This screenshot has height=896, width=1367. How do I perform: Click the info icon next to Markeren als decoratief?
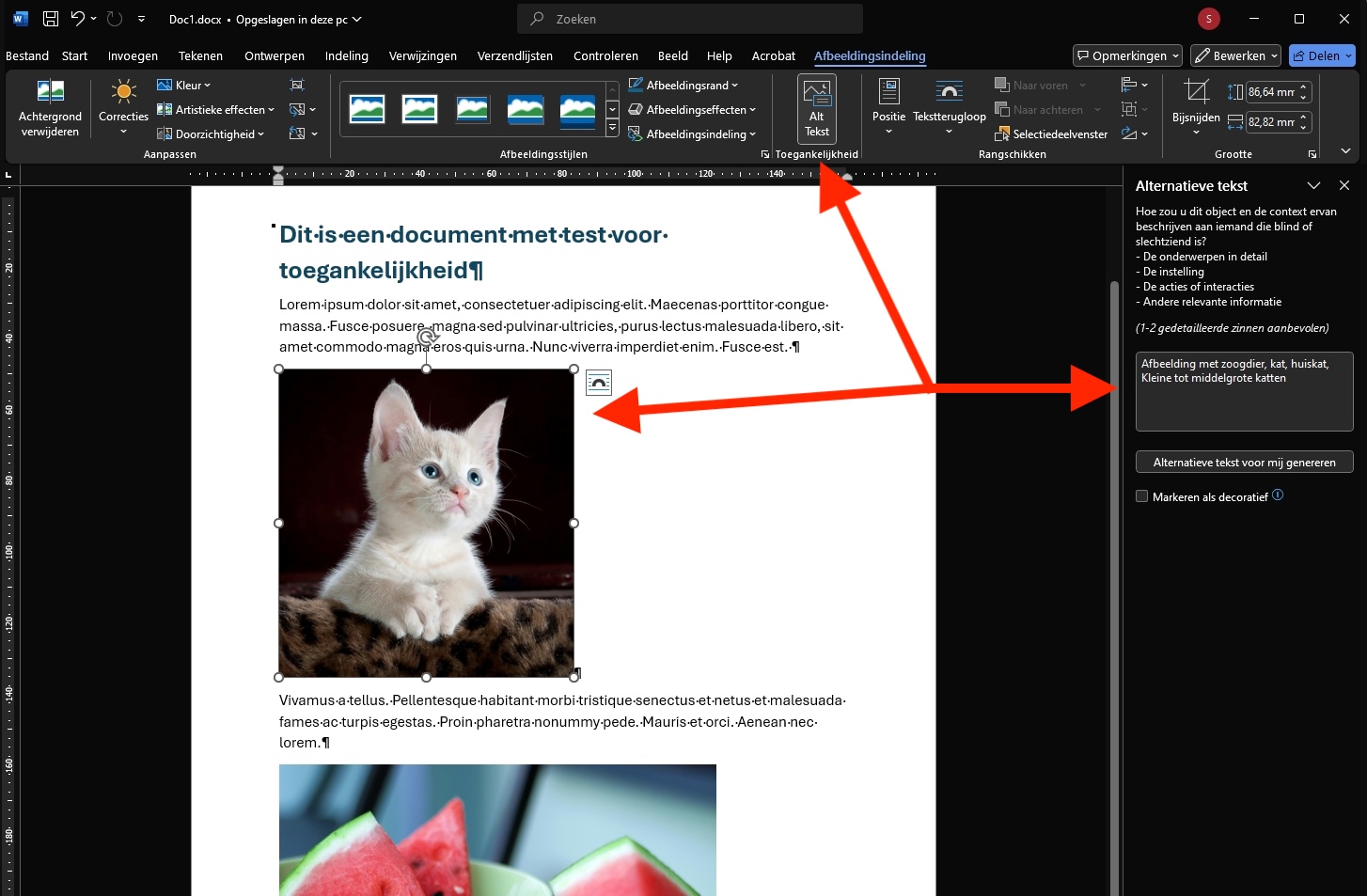coord(1278,495)
